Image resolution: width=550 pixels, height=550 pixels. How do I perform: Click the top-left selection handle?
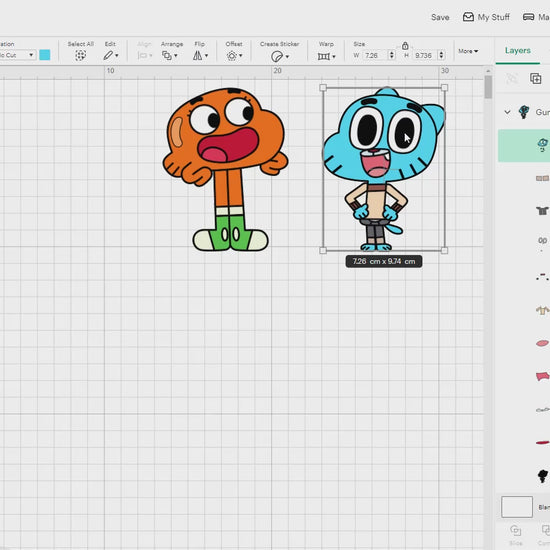tap(323, 88)
